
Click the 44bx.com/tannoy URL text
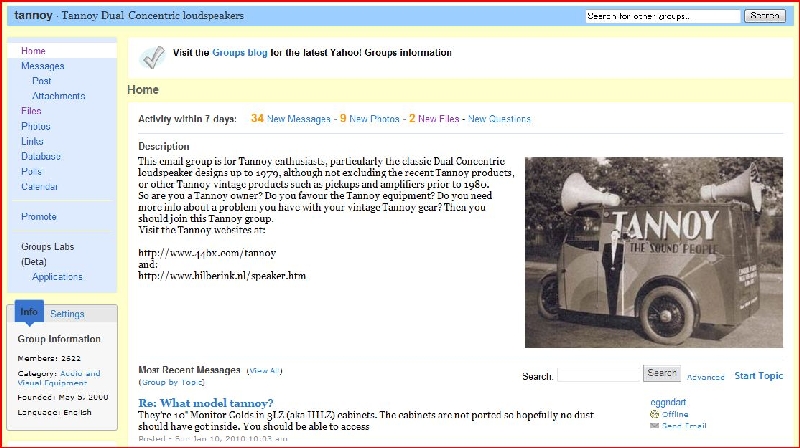pyautogui.click(x=207, y=253)
